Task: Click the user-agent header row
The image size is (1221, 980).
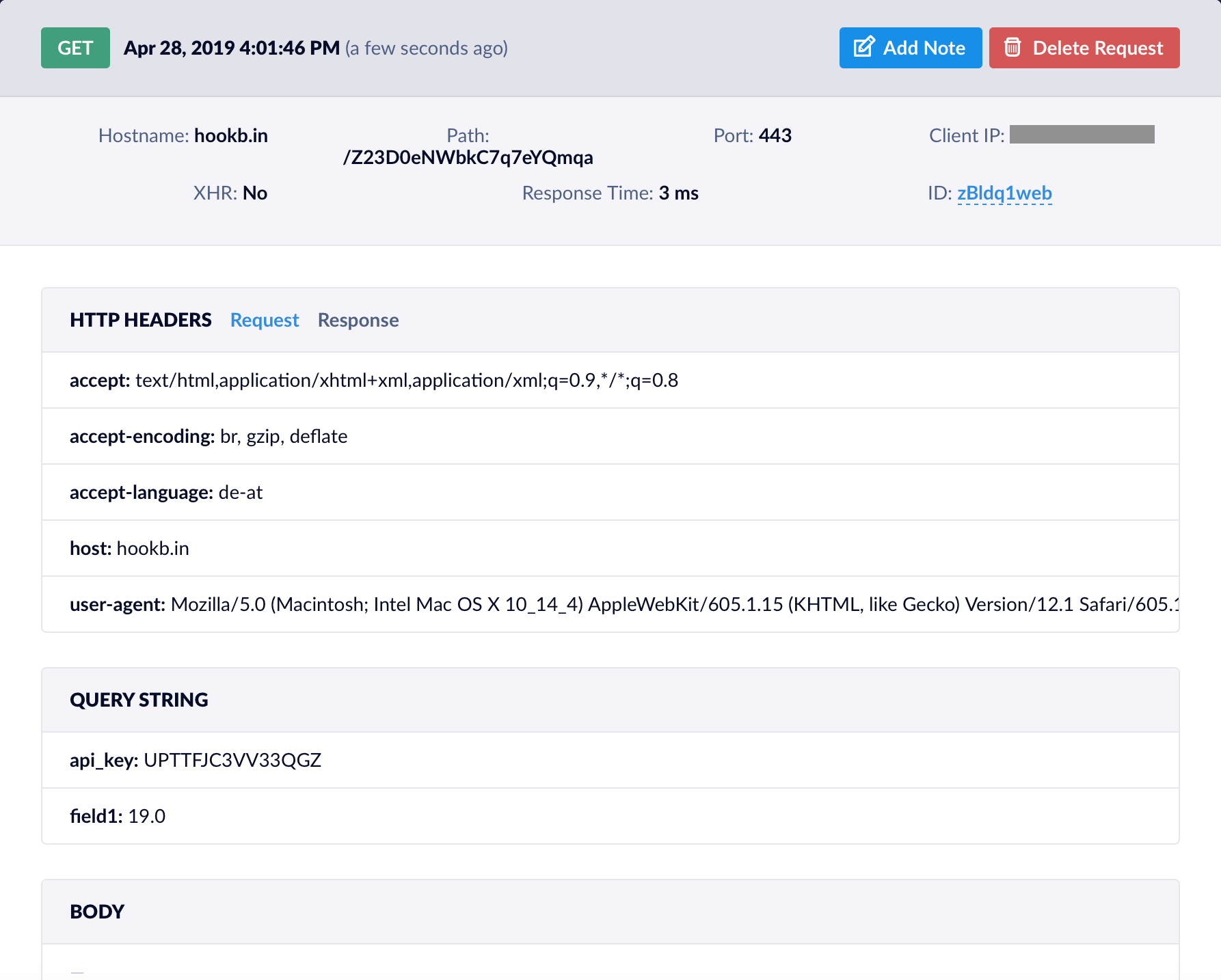Action: (410, 603)
